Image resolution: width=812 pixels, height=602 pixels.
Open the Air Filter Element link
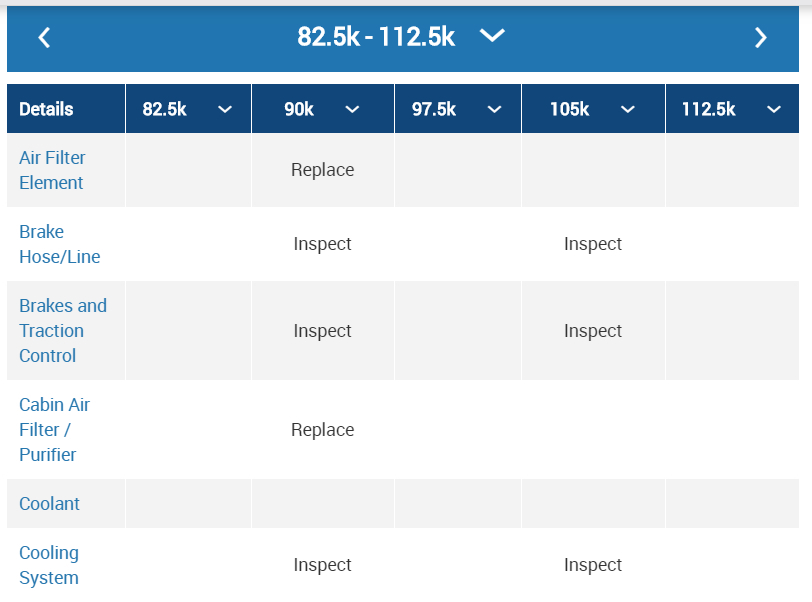(x=52, y=170)
